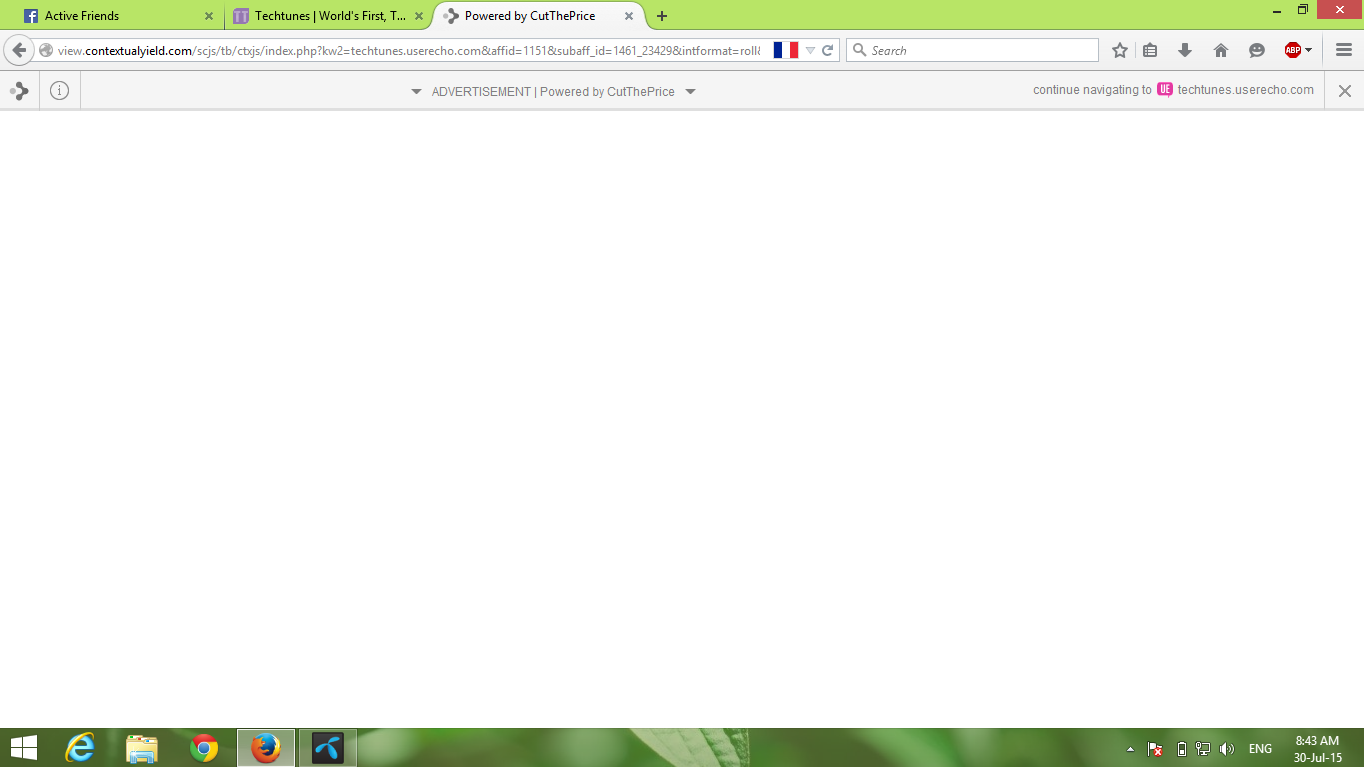This screenshot has height=767, width=1364.
Task: Open a new tab with plus button
Action: (662, 16)
